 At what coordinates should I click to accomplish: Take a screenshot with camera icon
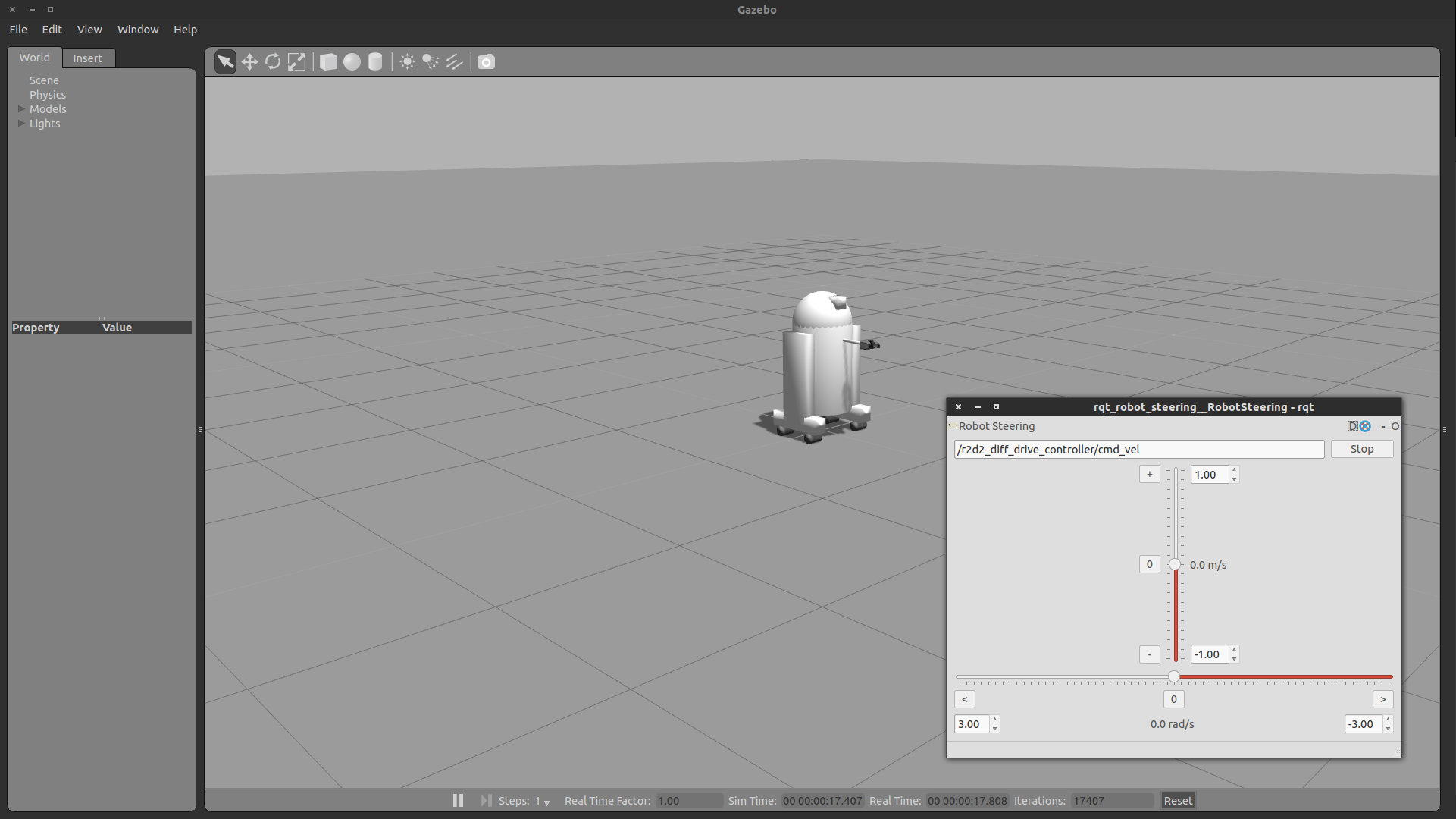pos(486,61)
